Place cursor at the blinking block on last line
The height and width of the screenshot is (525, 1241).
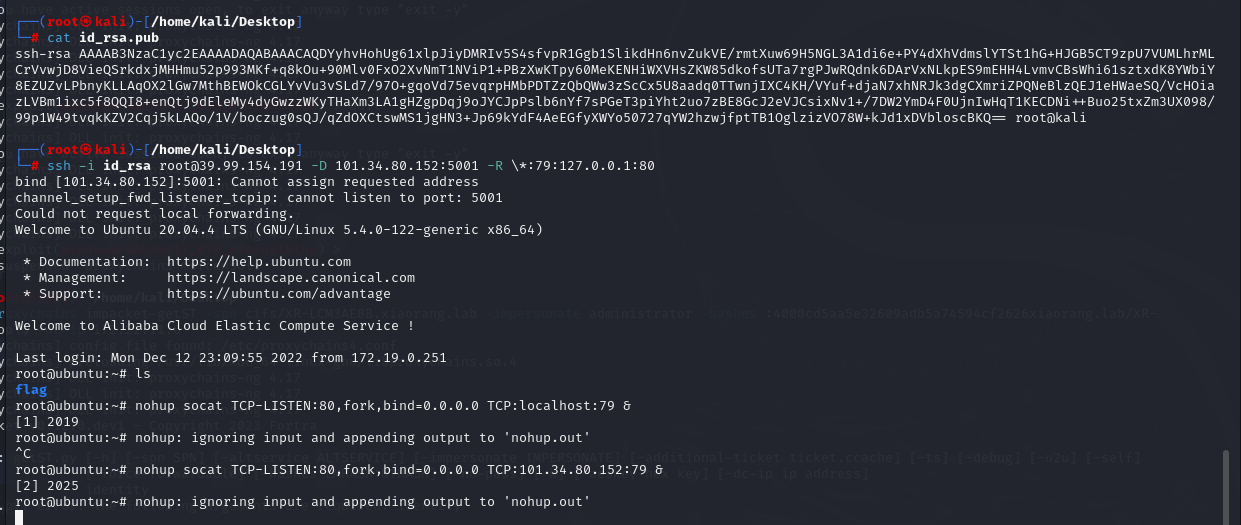20,517
